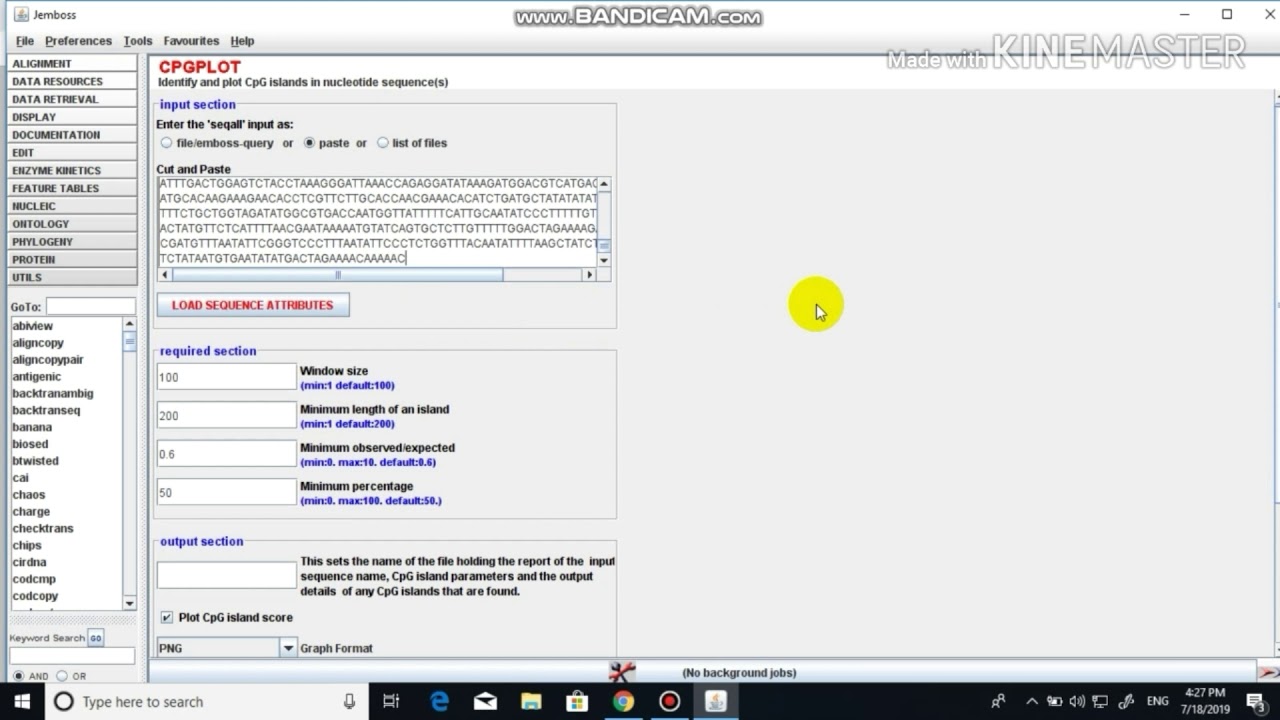The width and height of the screenshot is (1280, 720).
Task: Click the sequence box vertical scrollbar thumb
Action: click(603, 245)
